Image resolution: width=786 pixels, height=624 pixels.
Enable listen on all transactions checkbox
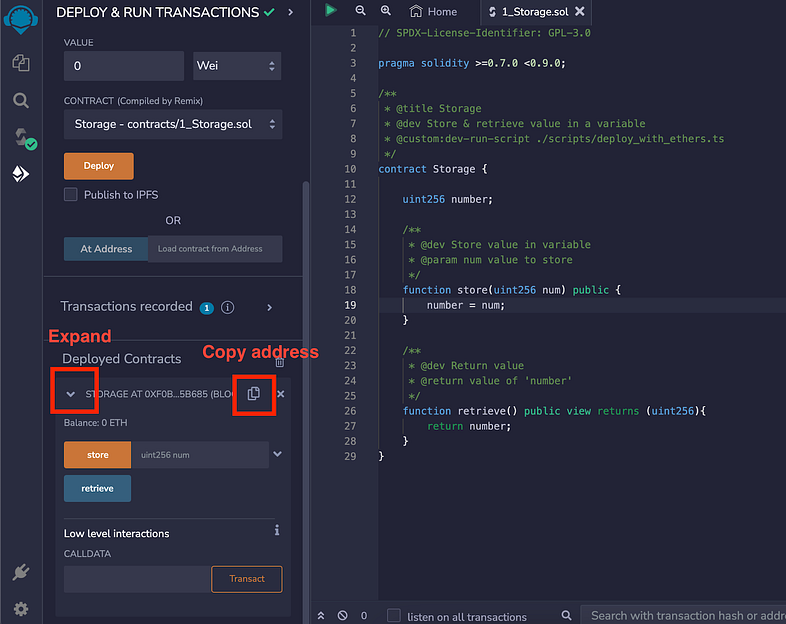point(394,615)
